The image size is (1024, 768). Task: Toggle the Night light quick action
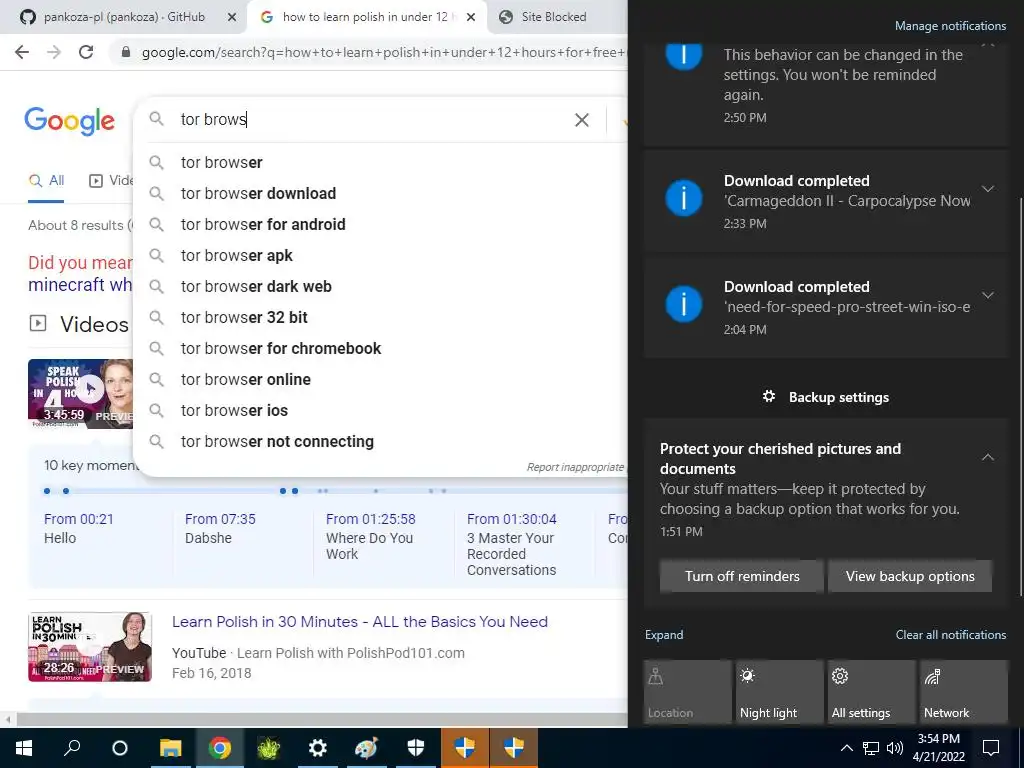click(x=780, y=692)
